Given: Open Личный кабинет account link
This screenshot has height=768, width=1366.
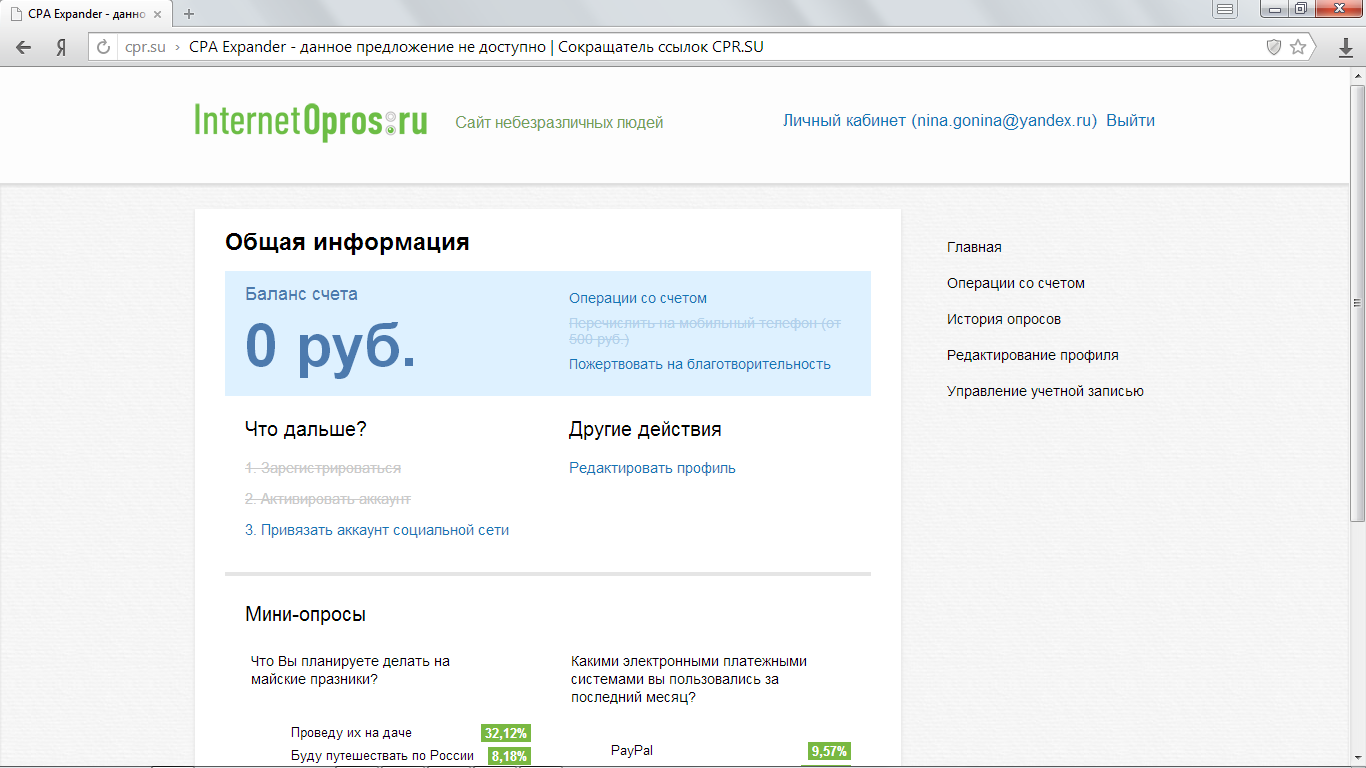Looking at the screenshot, I should tap(940, 120).
